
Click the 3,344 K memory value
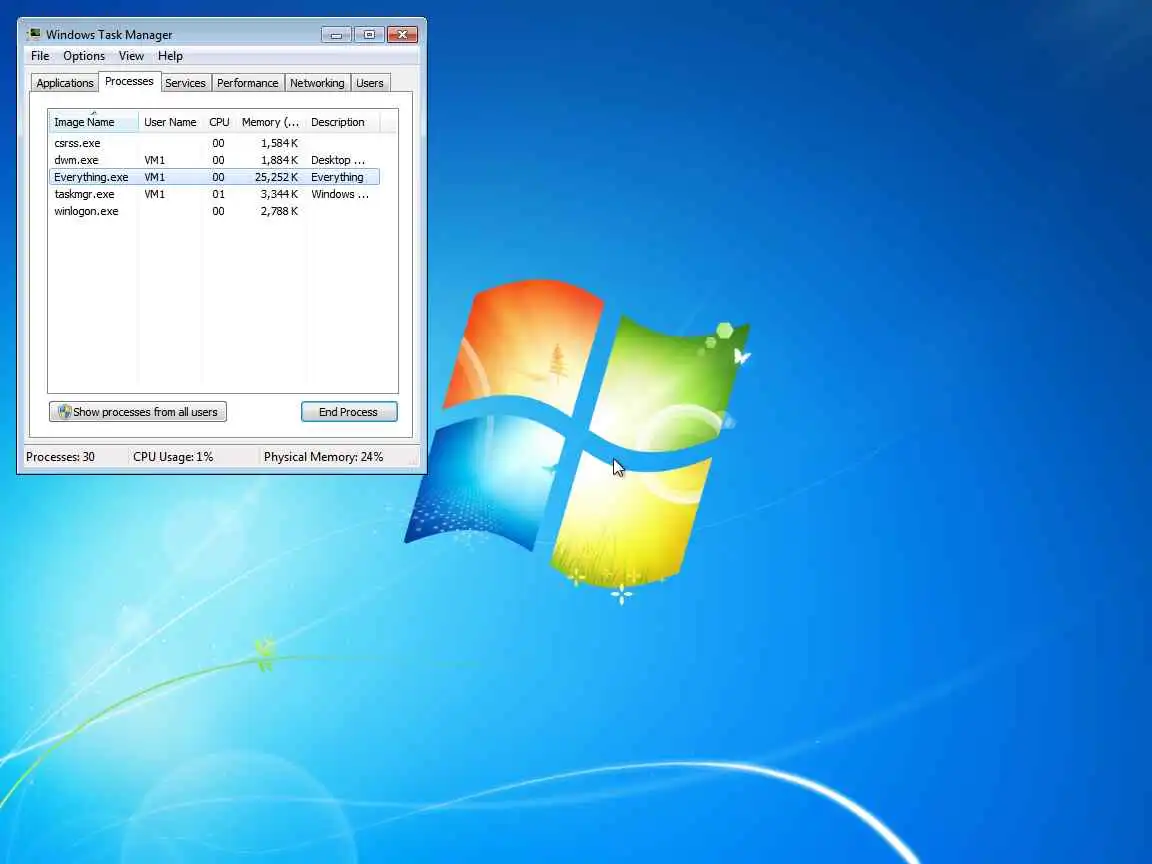click(279, 194)
